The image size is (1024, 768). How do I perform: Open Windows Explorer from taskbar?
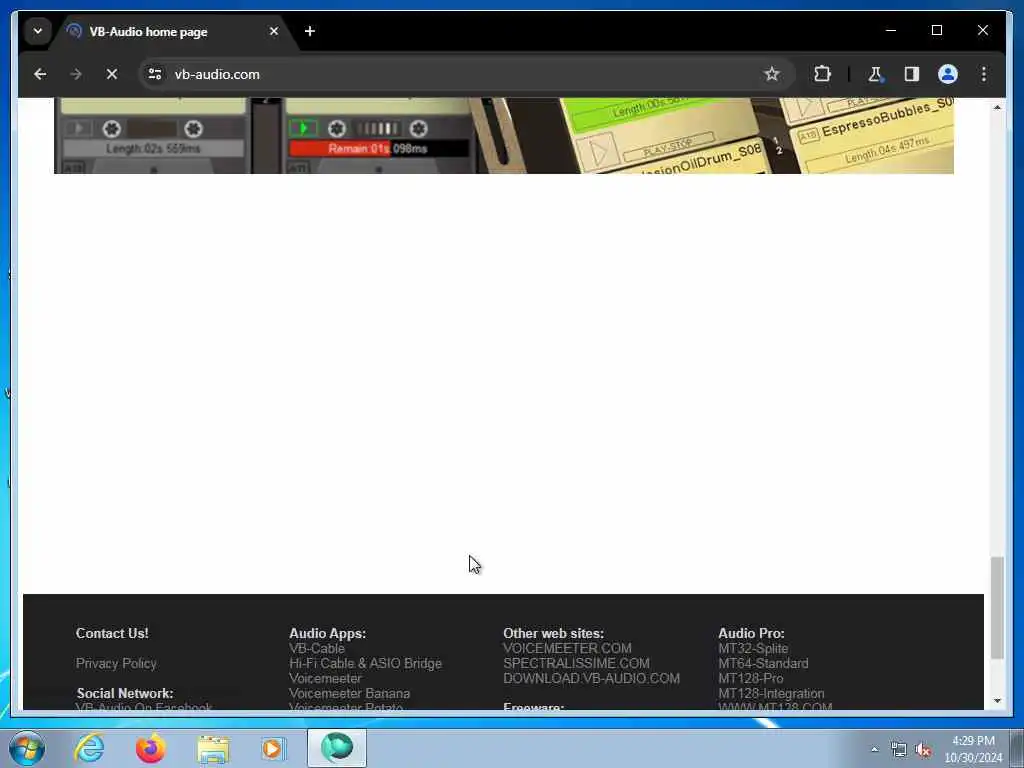pos(213,748)
